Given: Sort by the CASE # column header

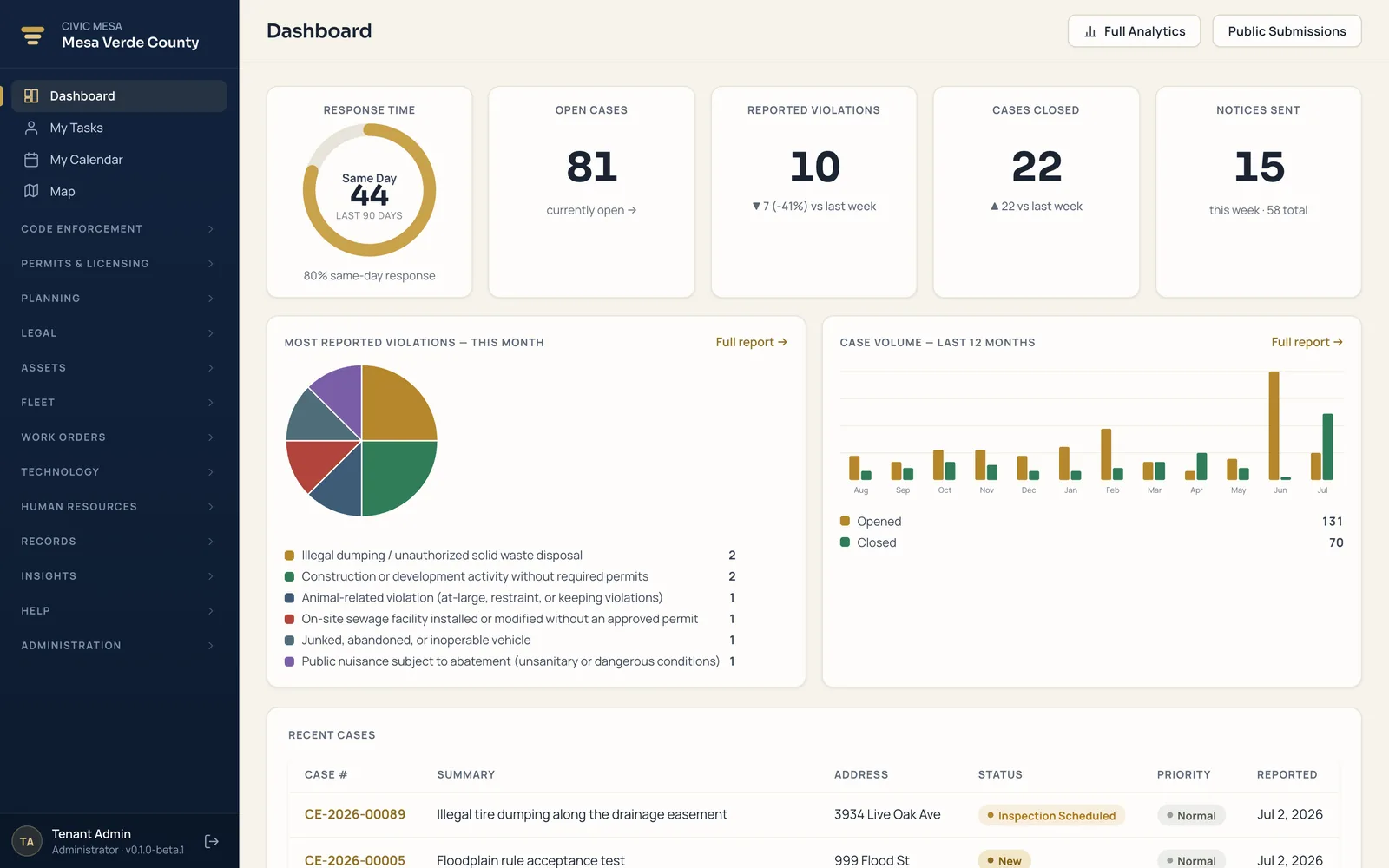Looking at the screenshot, I should pyautogui.click(x=326, y=774).
